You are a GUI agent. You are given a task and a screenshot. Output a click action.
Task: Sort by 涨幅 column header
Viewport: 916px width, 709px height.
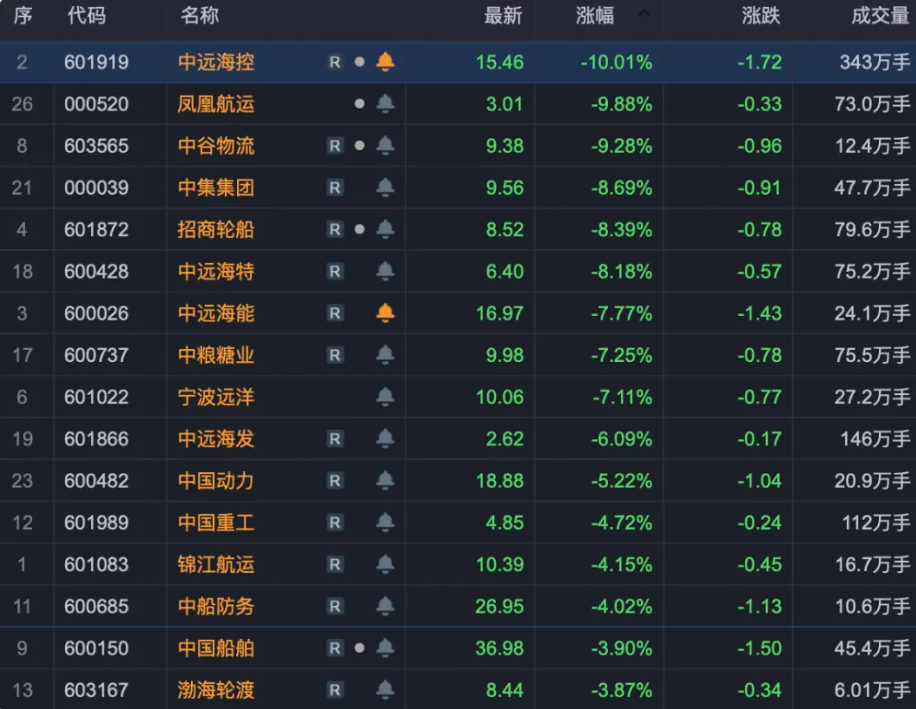click(595, 15)
